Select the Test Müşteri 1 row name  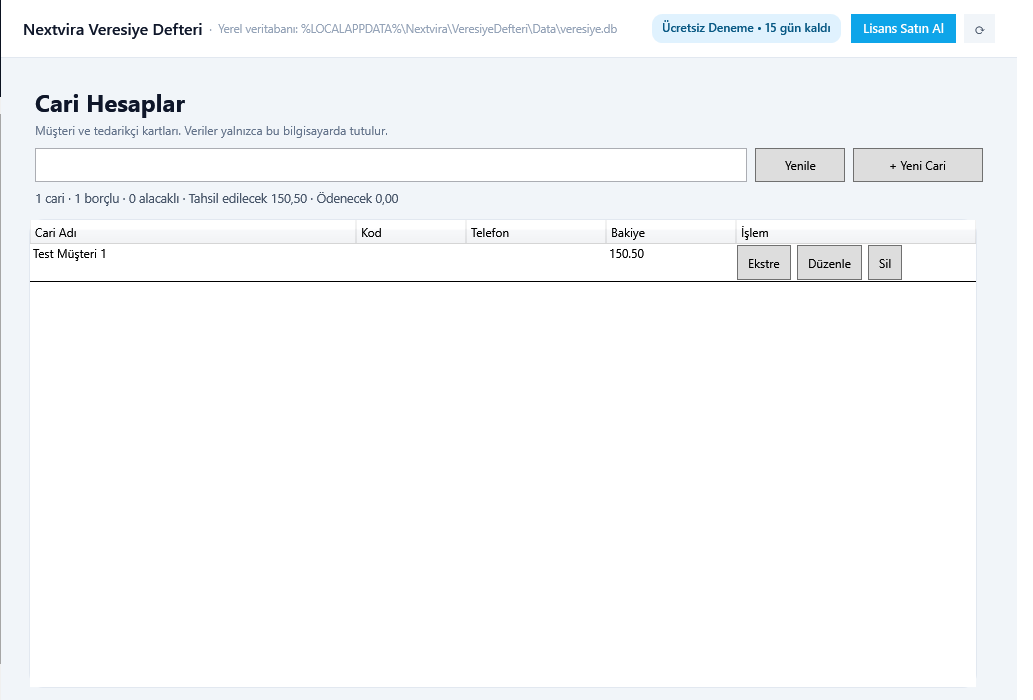click(x=70, y=254)
